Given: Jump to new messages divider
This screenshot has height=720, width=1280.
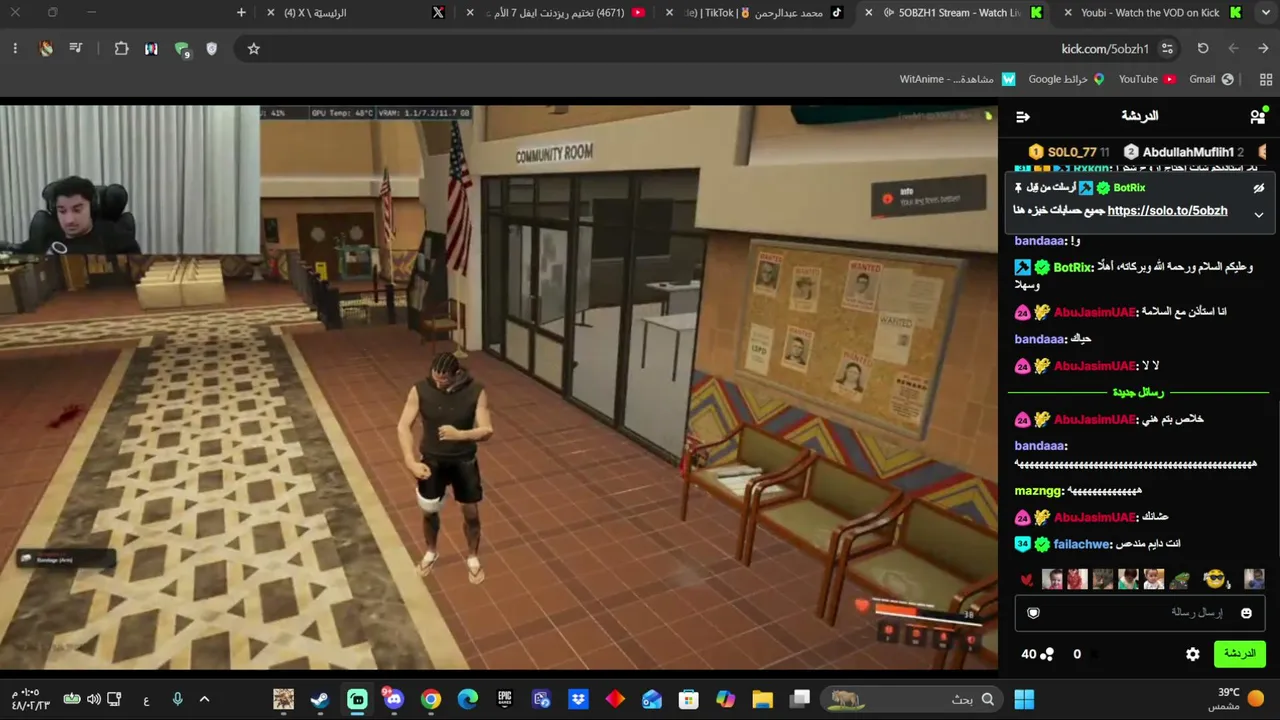Looking at the screenshot, I should click(1138, 392).
